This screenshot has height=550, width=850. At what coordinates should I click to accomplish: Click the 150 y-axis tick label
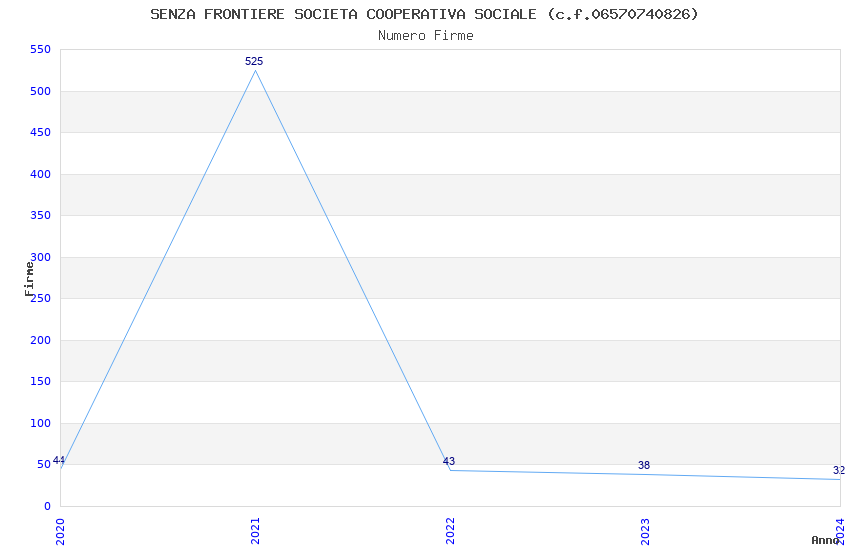coord(41,381)
